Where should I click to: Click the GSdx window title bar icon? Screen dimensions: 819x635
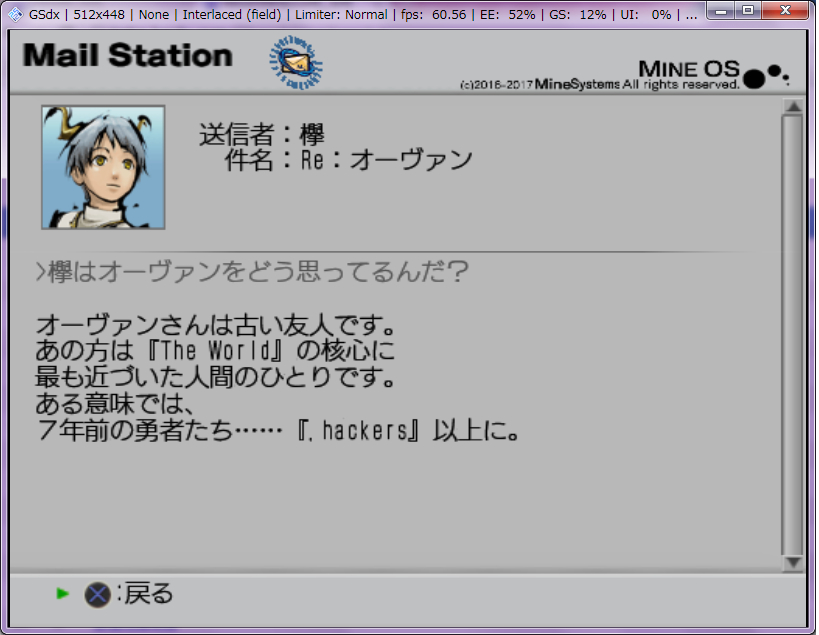tap(16, 14)
